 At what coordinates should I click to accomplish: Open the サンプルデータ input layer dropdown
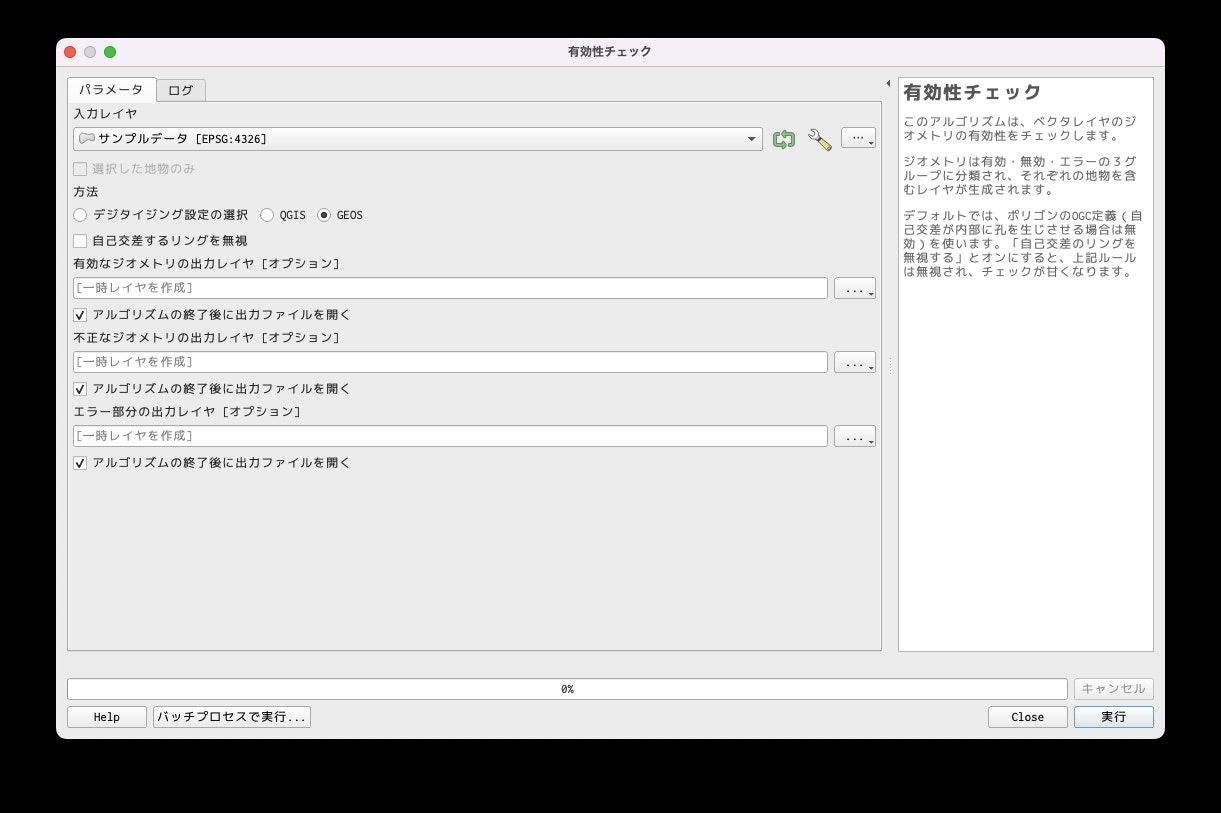418,139
